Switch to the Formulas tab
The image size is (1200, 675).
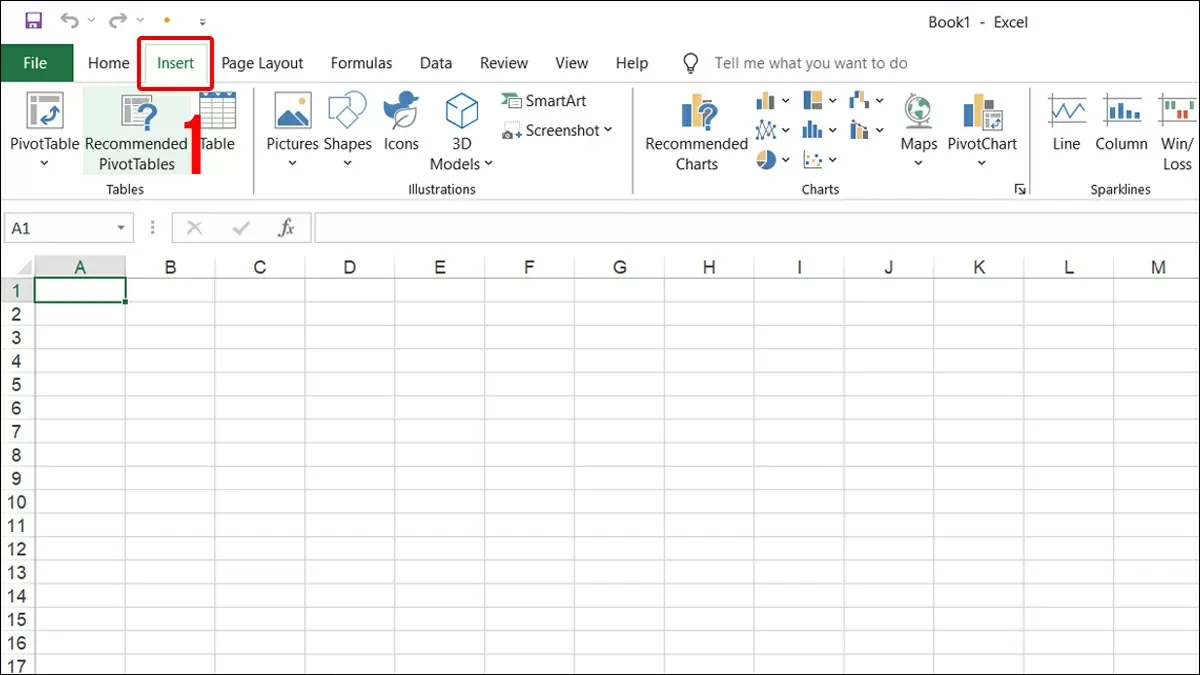pyautogui.click(x=361, y=62)
